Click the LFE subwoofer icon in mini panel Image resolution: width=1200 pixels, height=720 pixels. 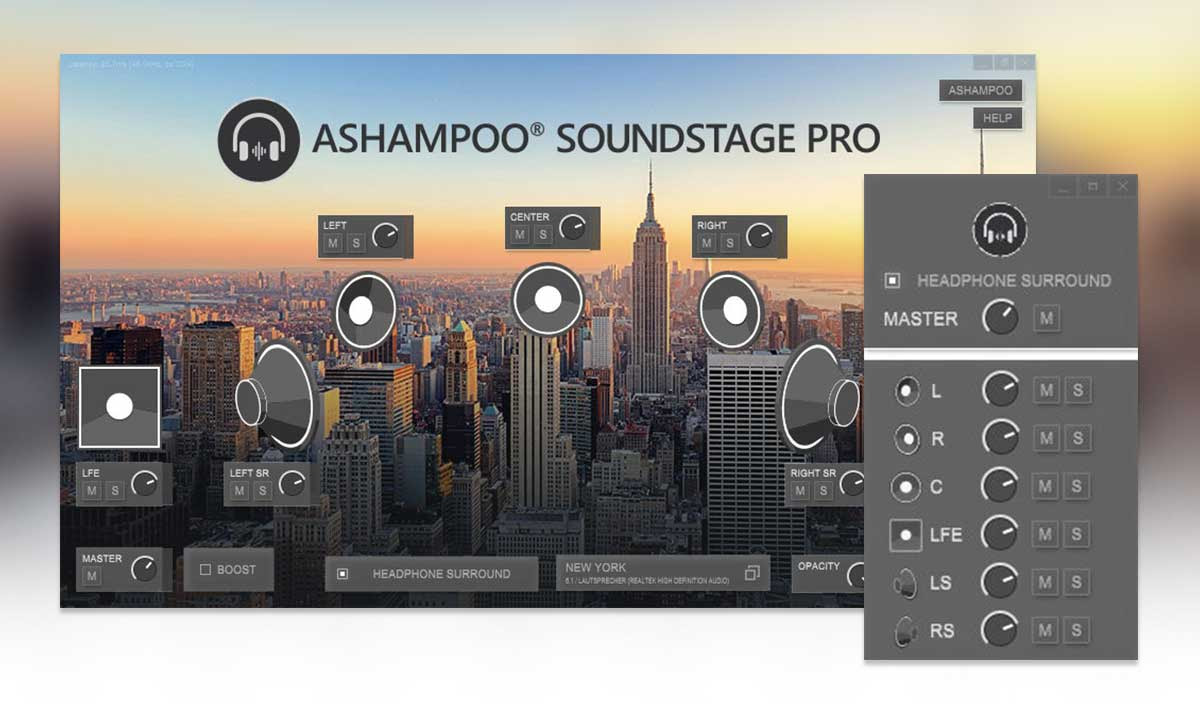click(906, 535)
